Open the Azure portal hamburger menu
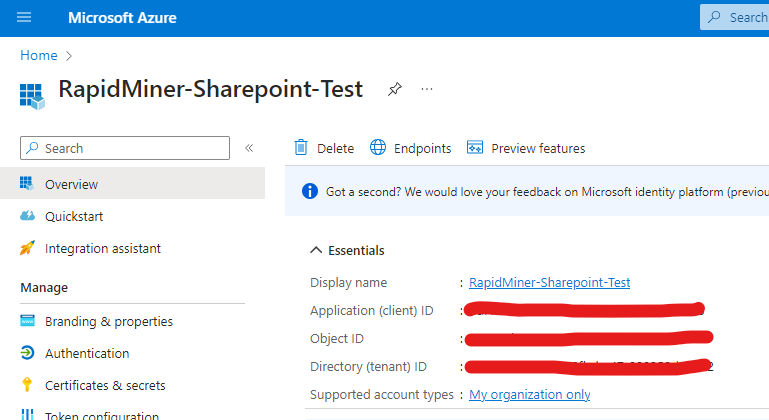Viewport: 769px width, 420px height. click(x=25, y=18)
